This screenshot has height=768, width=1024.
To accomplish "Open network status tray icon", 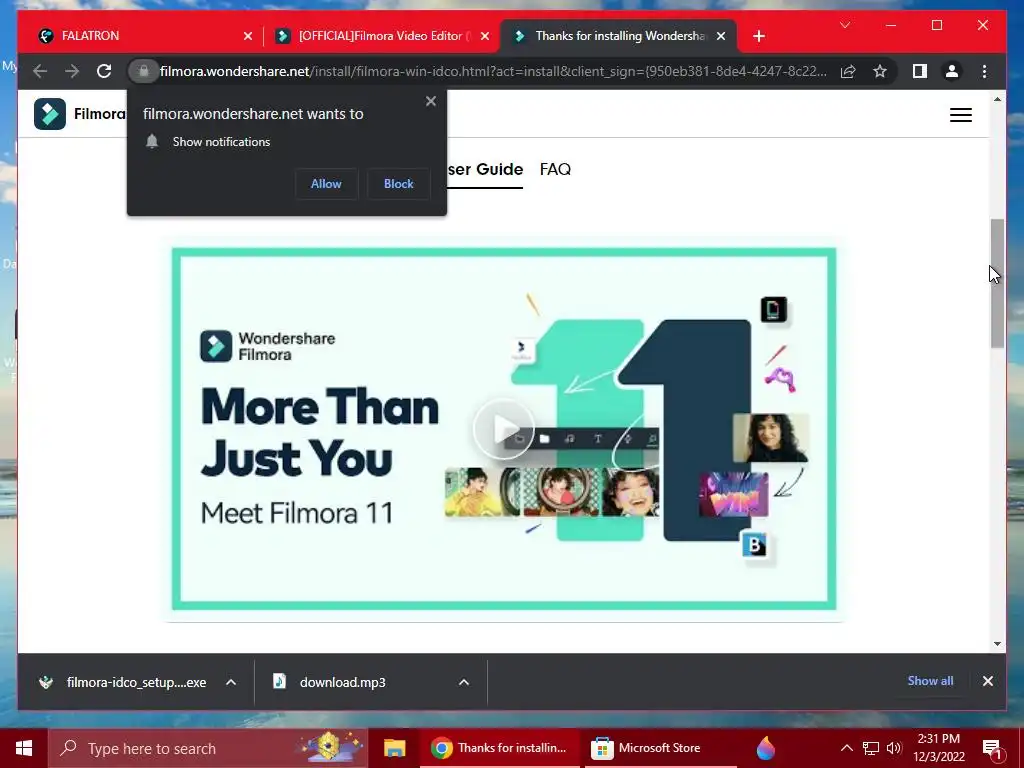I will point(871,748).
